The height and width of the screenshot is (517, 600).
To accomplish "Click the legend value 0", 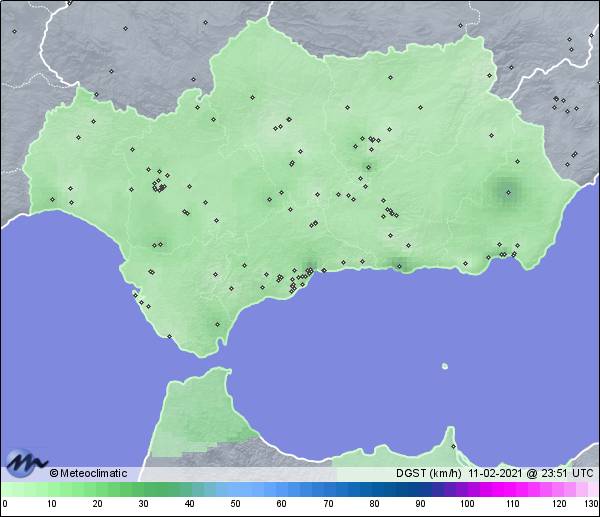I will (x=5, y=504).
